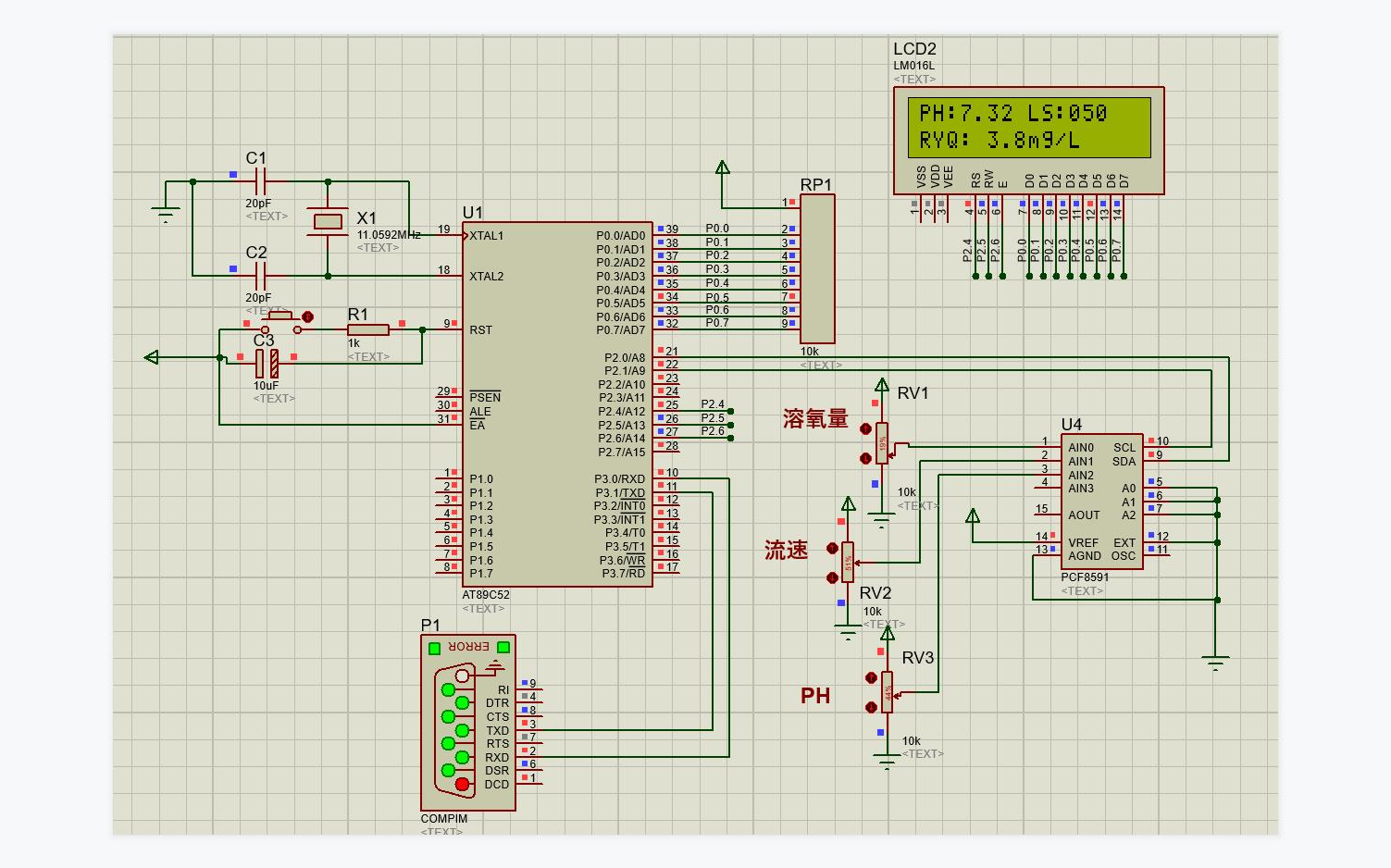Screen dimensions: 1391x868
Task: Click the P2.4 net label beside U1
Action: pyautogui.click(x=713, y=404)
